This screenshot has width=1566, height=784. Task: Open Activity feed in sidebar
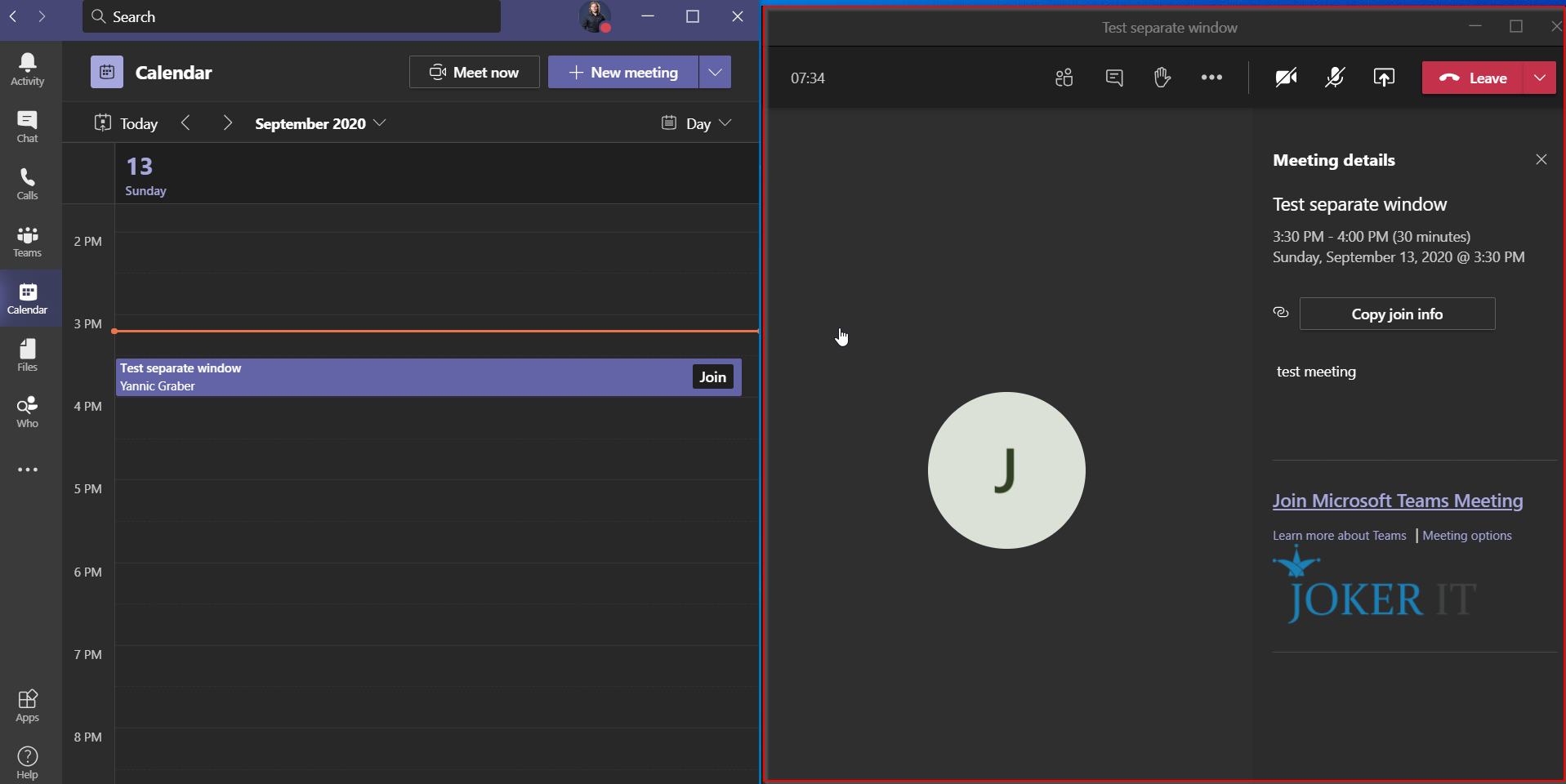pos(28,69)
